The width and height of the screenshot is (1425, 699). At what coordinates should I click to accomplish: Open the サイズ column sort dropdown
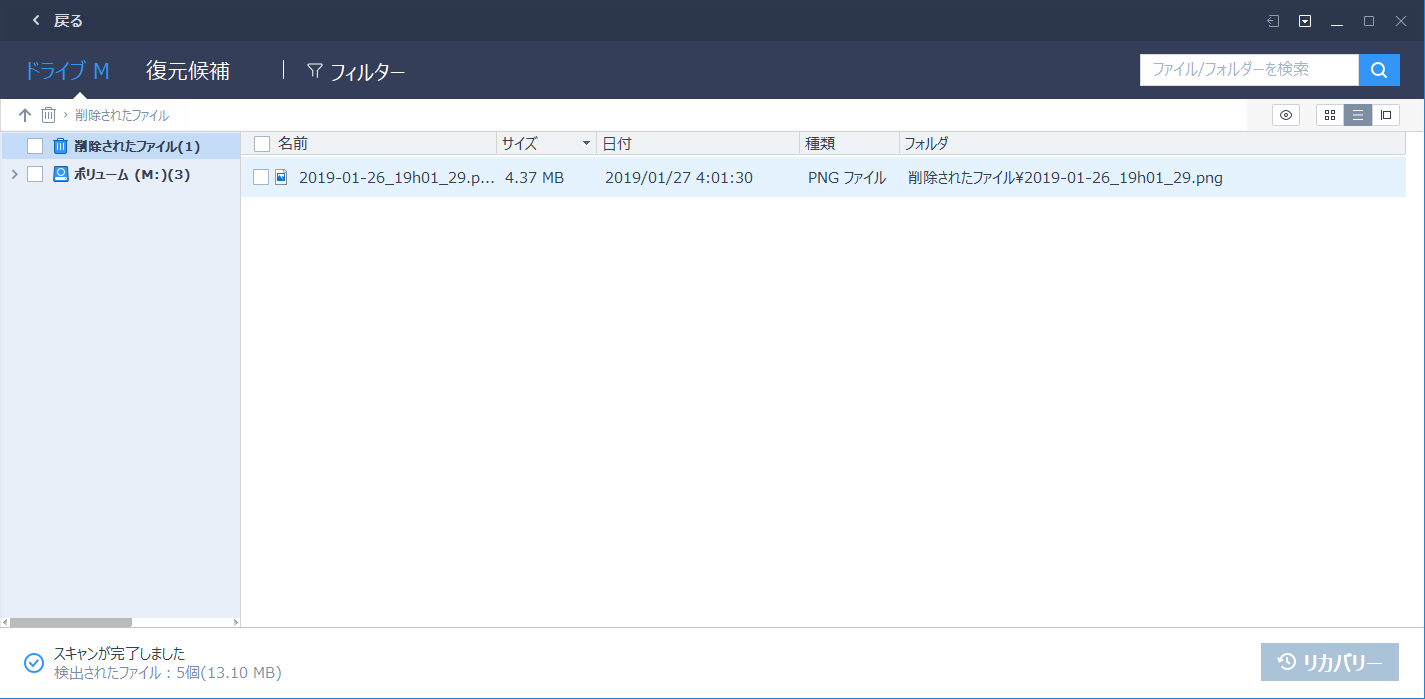[x=587, y=143]
